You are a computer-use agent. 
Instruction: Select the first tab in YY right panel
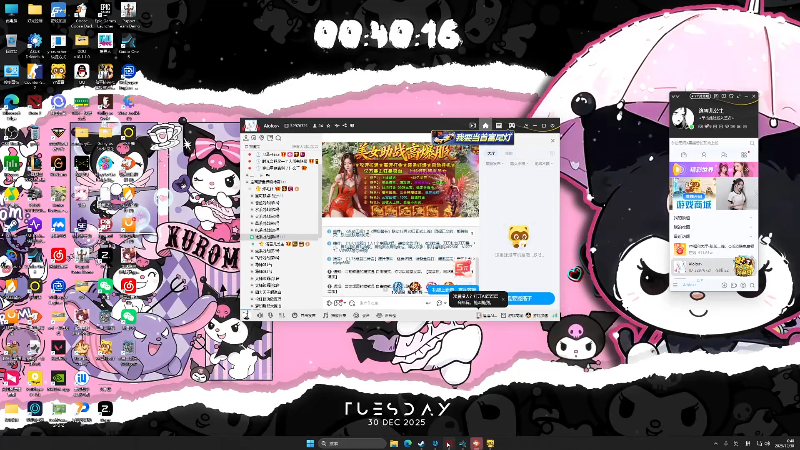491,153
